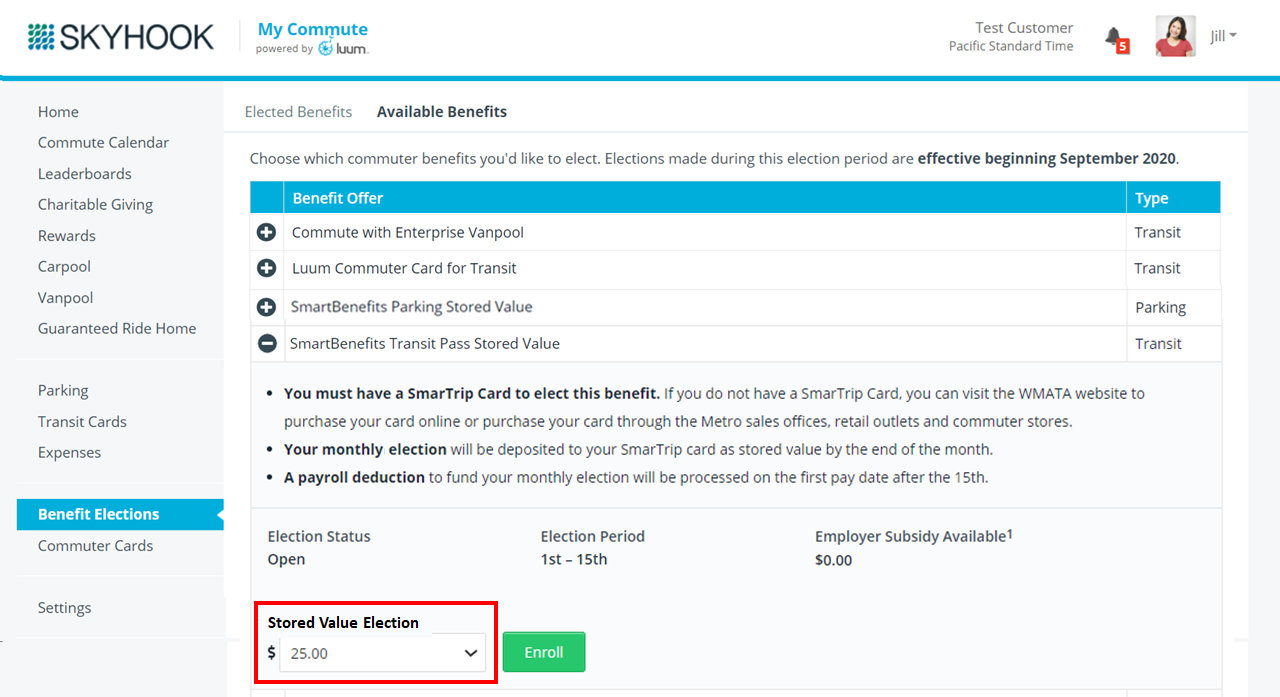
Task: Open Commuter Cards in the sidebar
Action: 95,546
